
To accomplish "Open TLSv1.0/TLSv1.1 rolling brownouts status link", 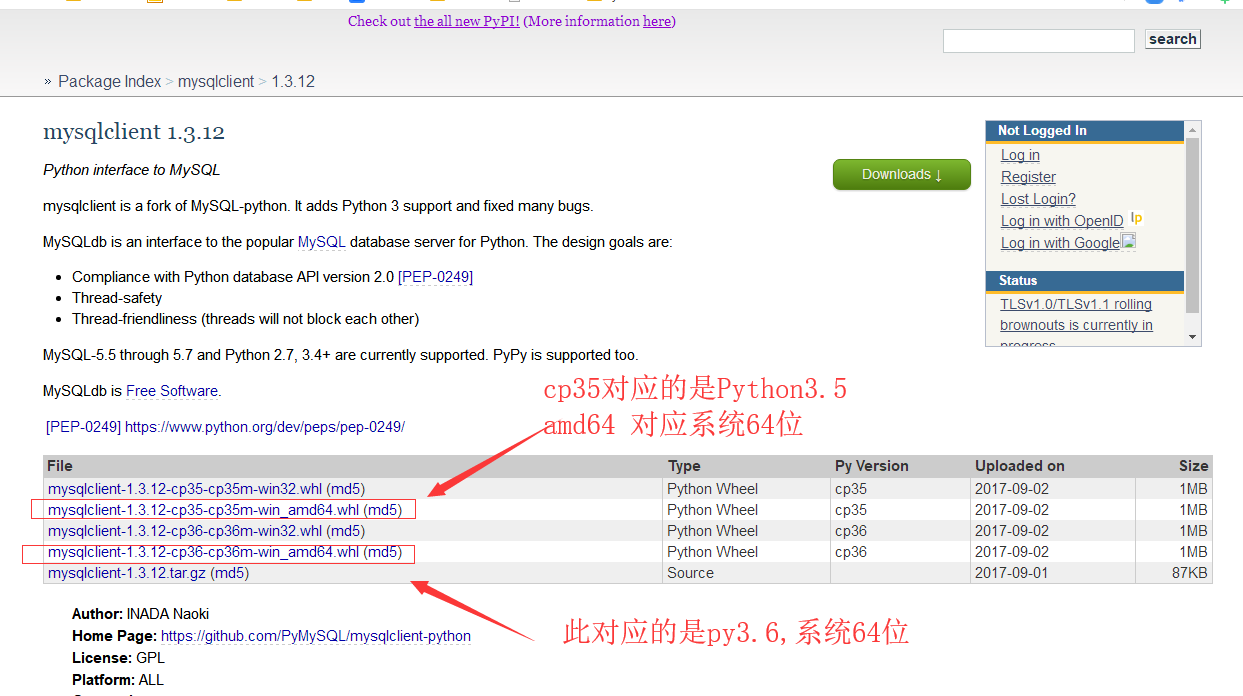I will [x=1076, y=315].
